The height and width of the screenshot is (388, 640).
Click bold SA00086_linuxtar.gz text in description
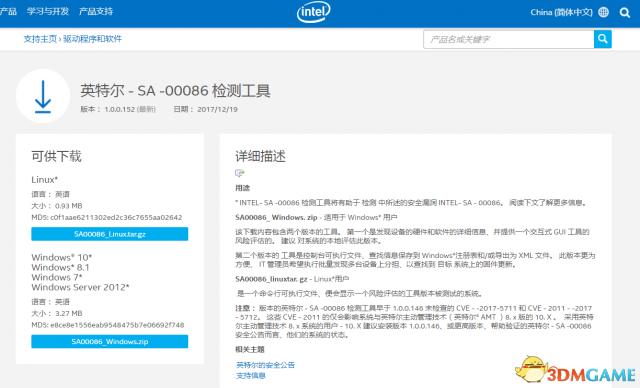coord(271,279)
